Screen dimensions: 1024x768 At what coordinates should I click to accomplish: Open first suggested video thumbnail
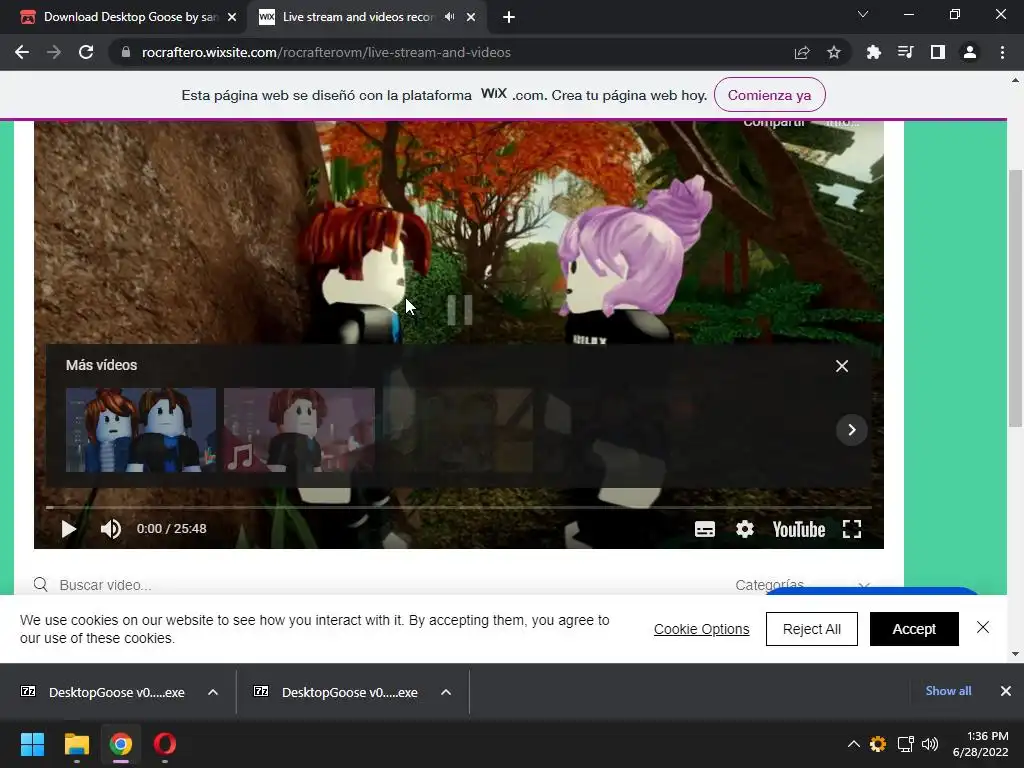tap(141, 430)
